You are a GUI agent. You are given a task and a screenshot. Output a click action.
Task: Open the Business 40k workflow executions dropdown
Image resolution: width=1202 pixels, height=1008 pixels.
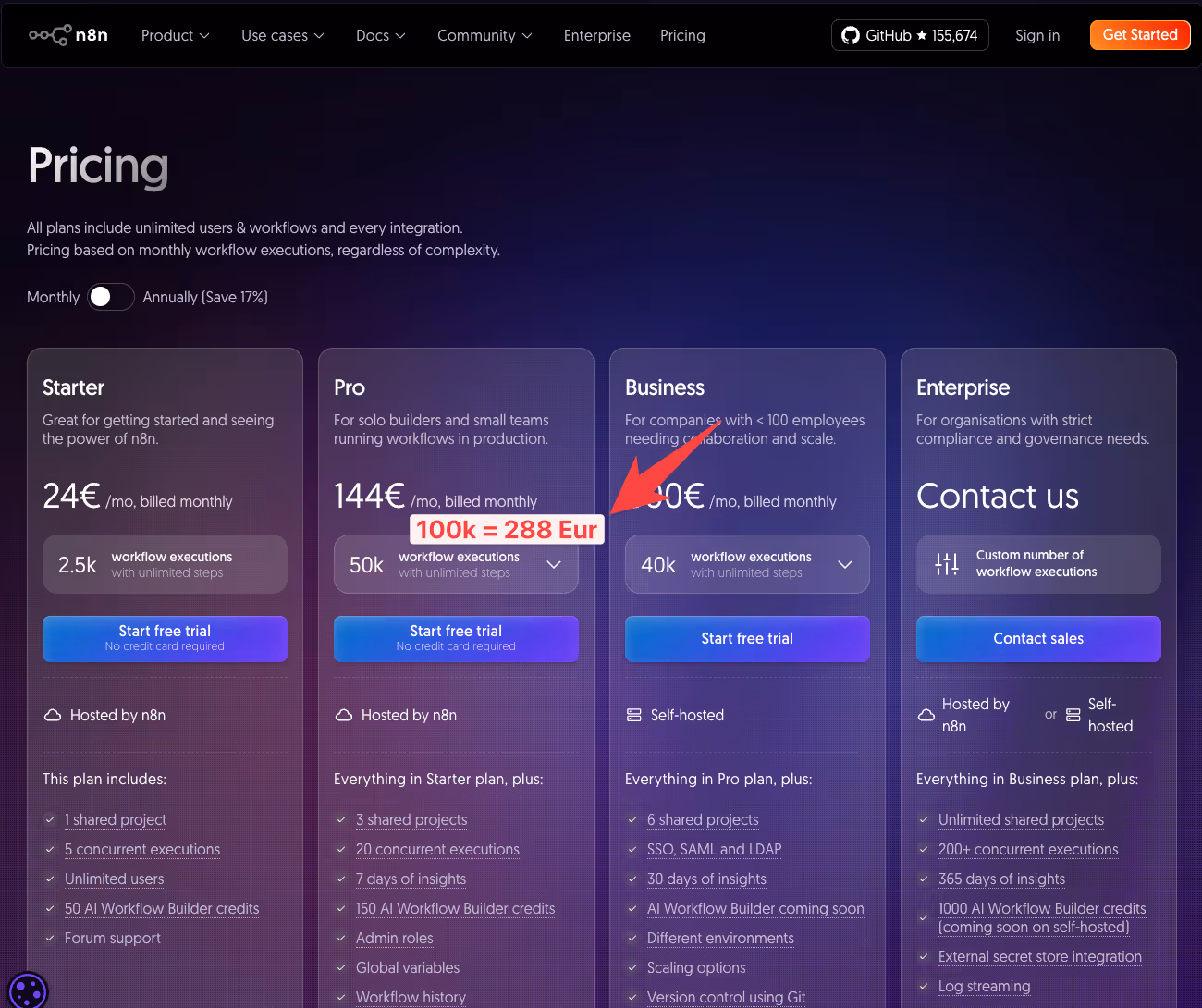[x=747, y=564]
